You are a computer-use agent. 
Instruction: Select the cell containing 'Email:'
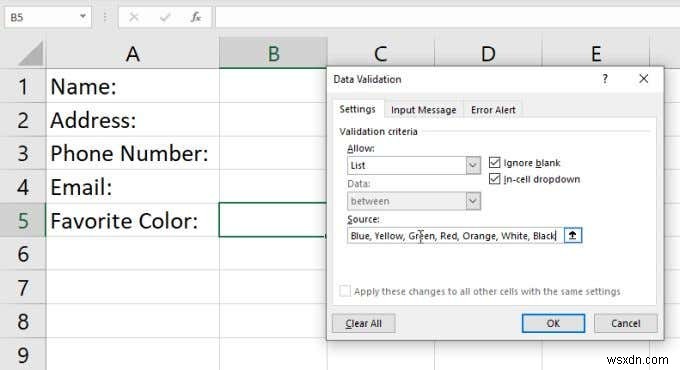point(133,187)
